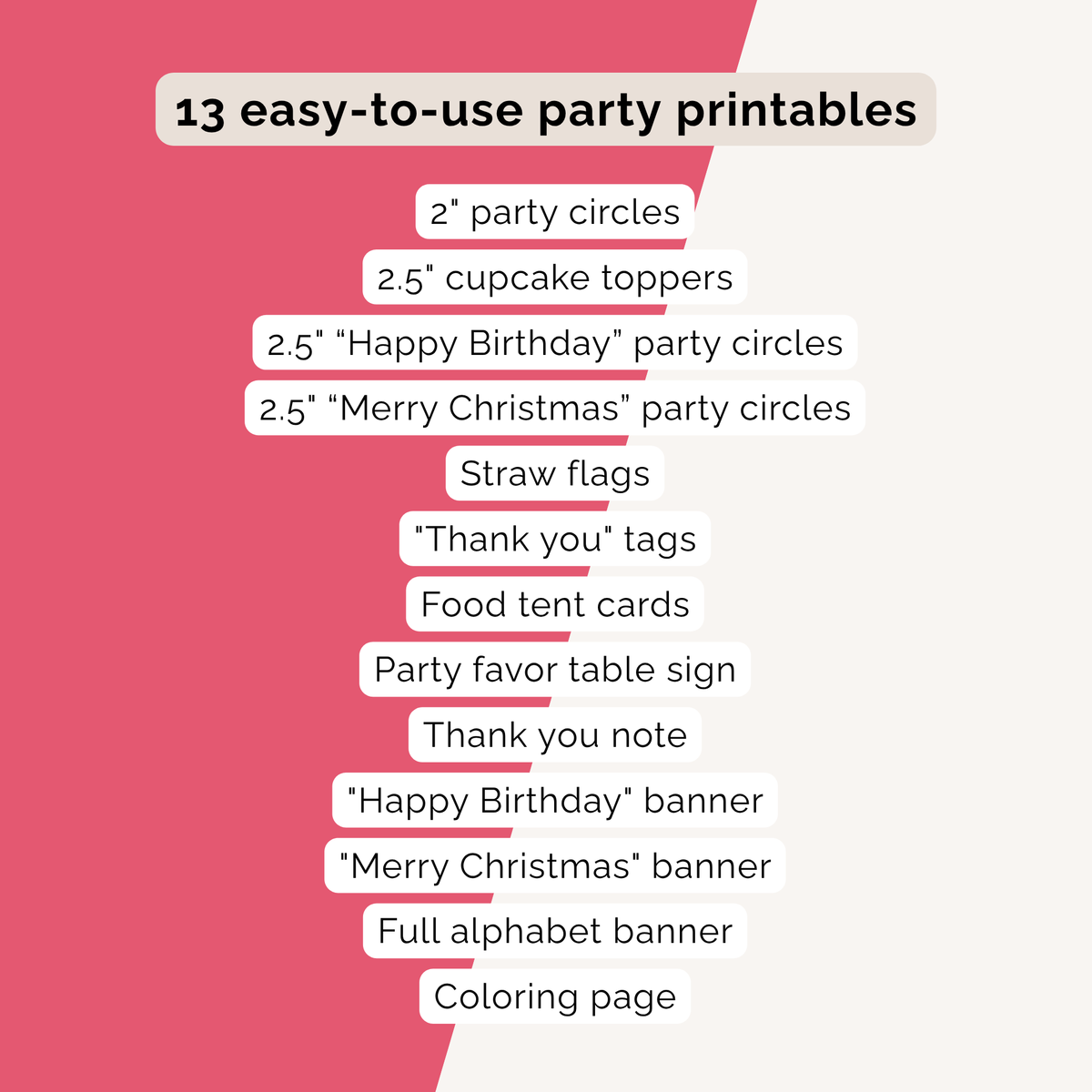
Task: Pick the "Thank you" tags item
Action: (555, 540)
